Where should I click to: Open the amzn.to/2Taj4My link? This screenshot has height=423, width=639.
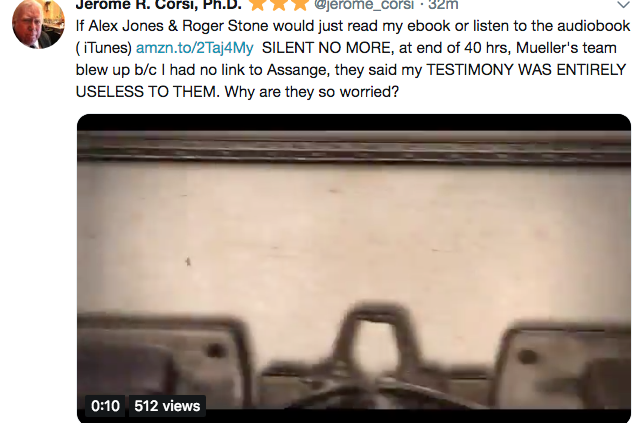point(194,48)
